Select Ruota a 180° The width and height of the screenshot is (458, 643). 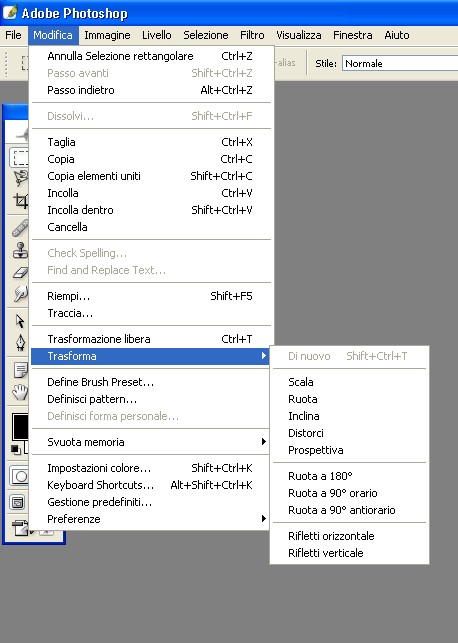pyautogui.click(x=349, y=476)
